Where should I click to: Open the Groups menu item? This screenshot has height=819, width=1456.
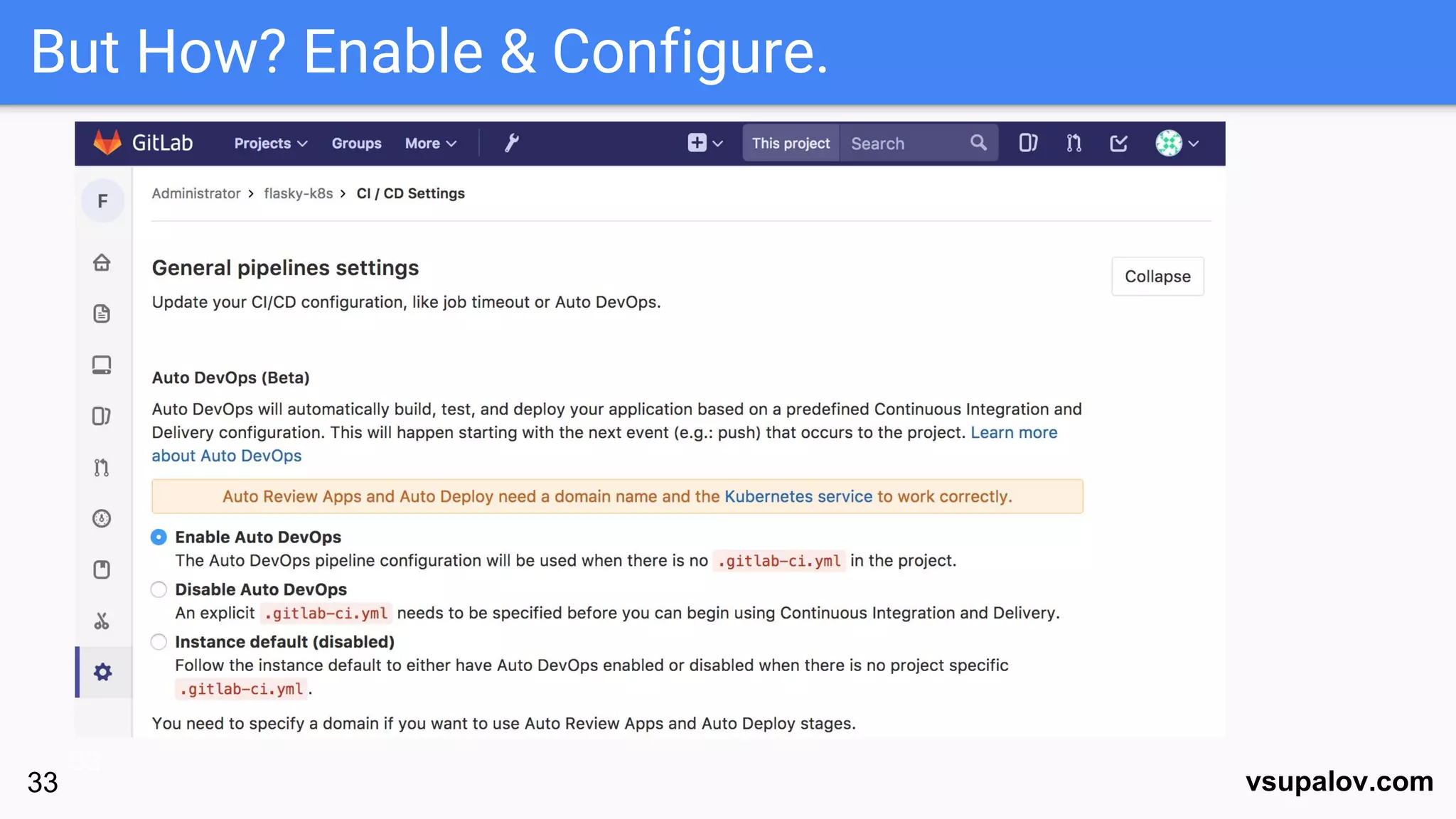coord(356,143)
